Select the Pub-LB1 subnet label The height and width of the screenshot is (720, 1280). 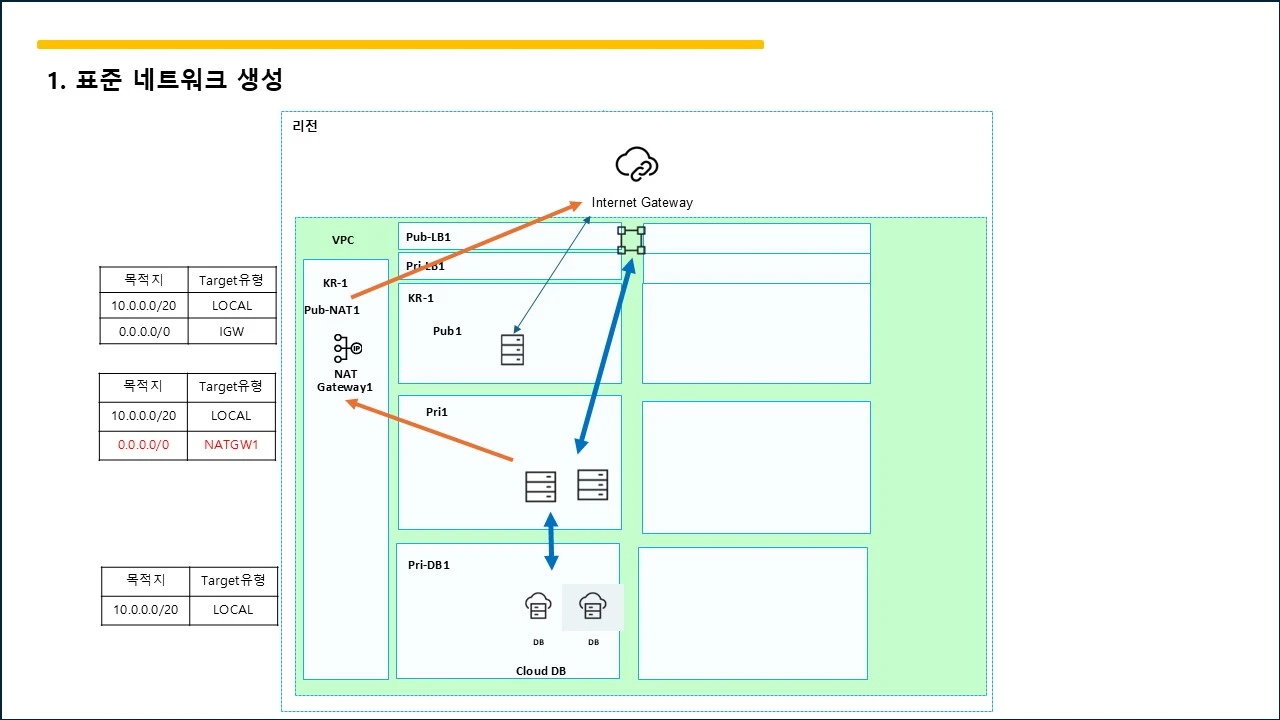pos(428,237)
